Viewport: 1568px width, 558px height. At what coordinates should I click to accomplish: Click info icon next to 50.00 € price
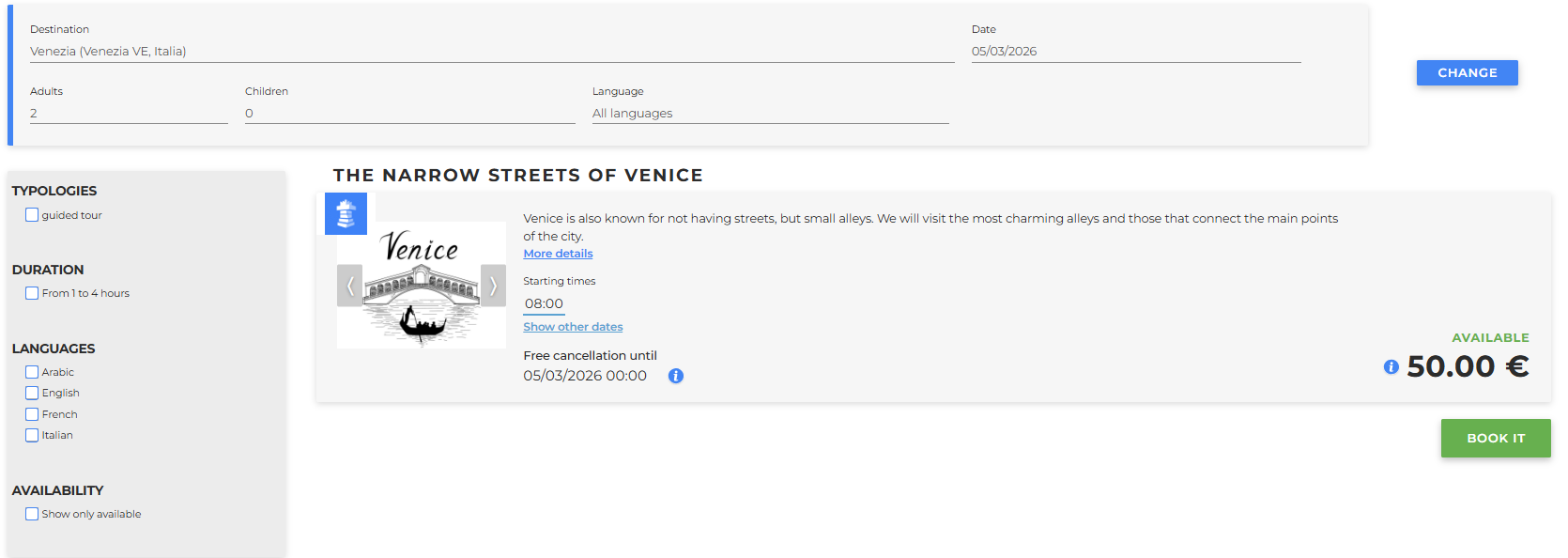pos(1391,367)
